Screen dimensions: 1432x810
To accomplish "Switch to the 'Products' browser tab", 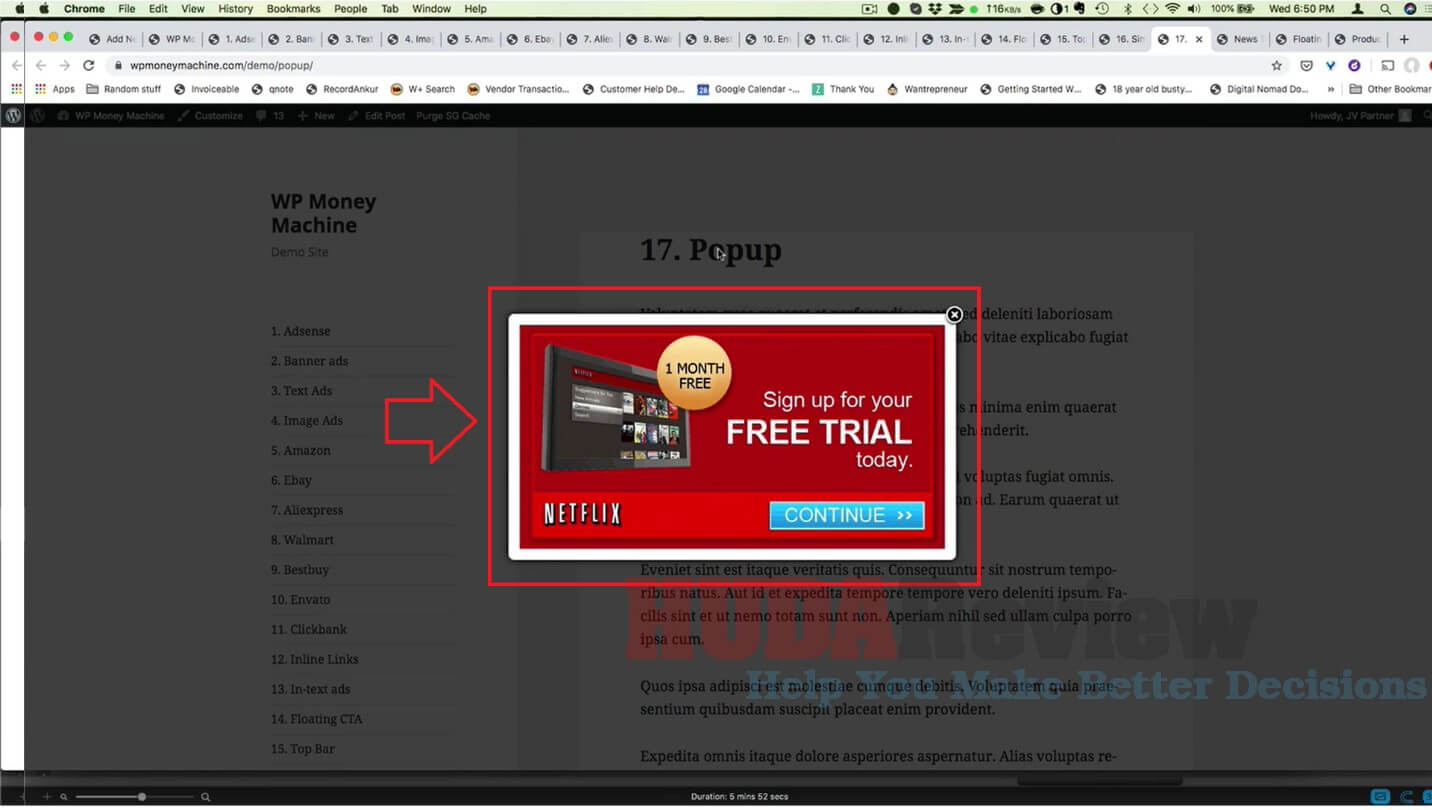I will click(1357, 39).
